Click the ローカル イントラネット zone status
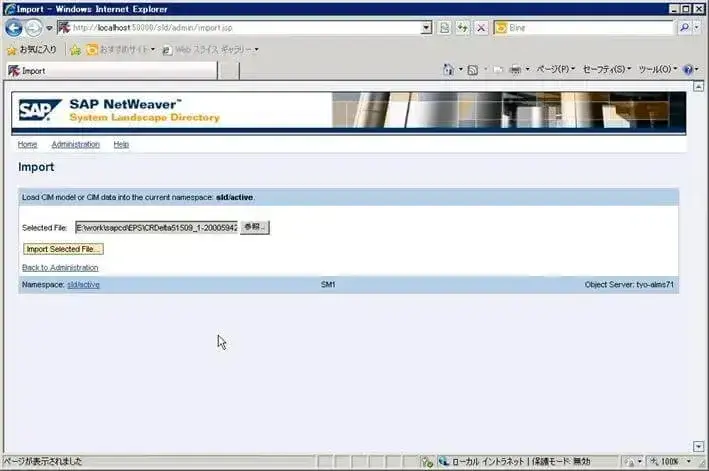Screen dimensions: 709x471 coord(488,462)
